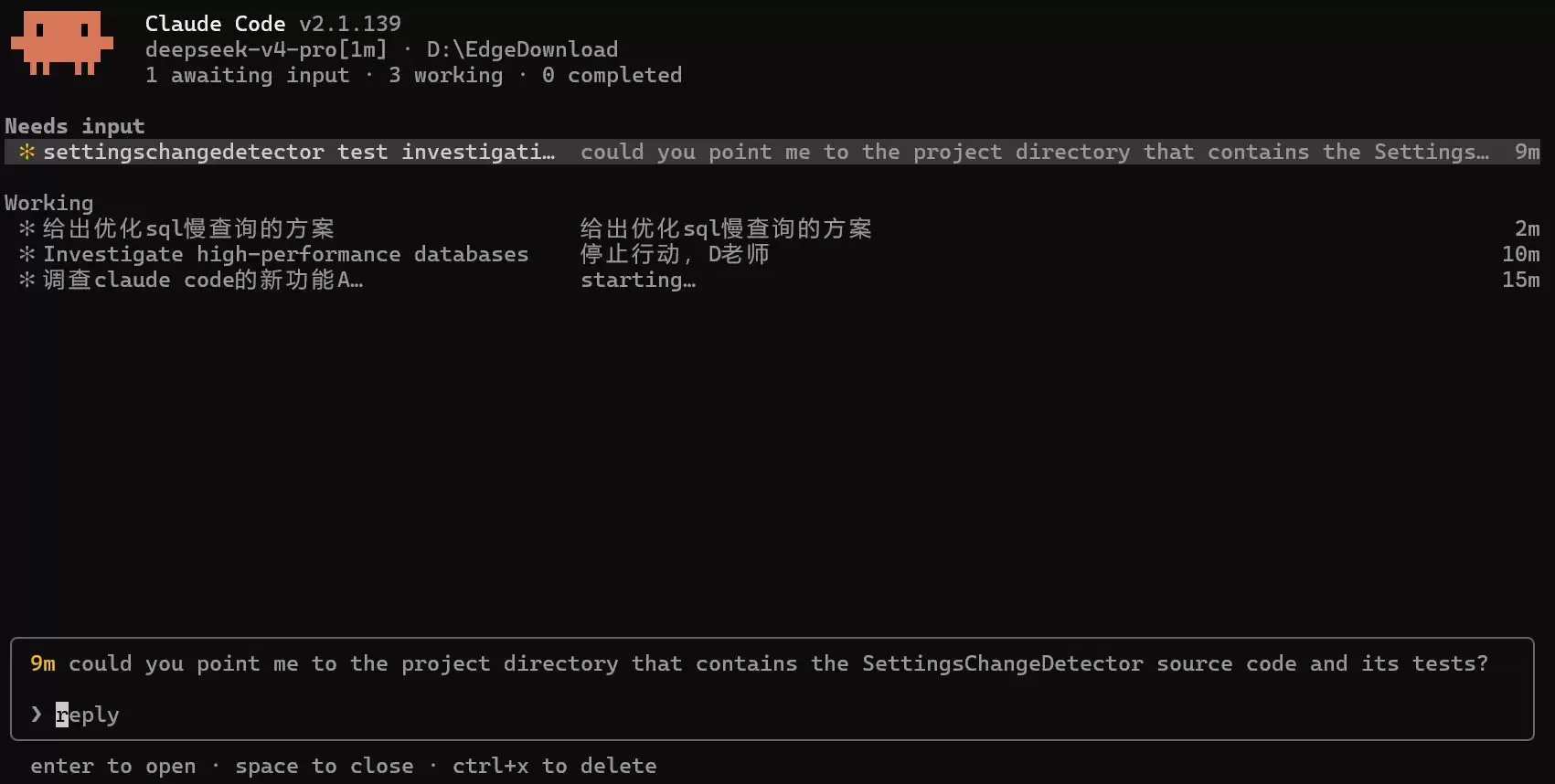Click asterisk icon beside Investigate high-performance databases
Viewport: 1555px width, 784px height.
(x=27, y=254)
